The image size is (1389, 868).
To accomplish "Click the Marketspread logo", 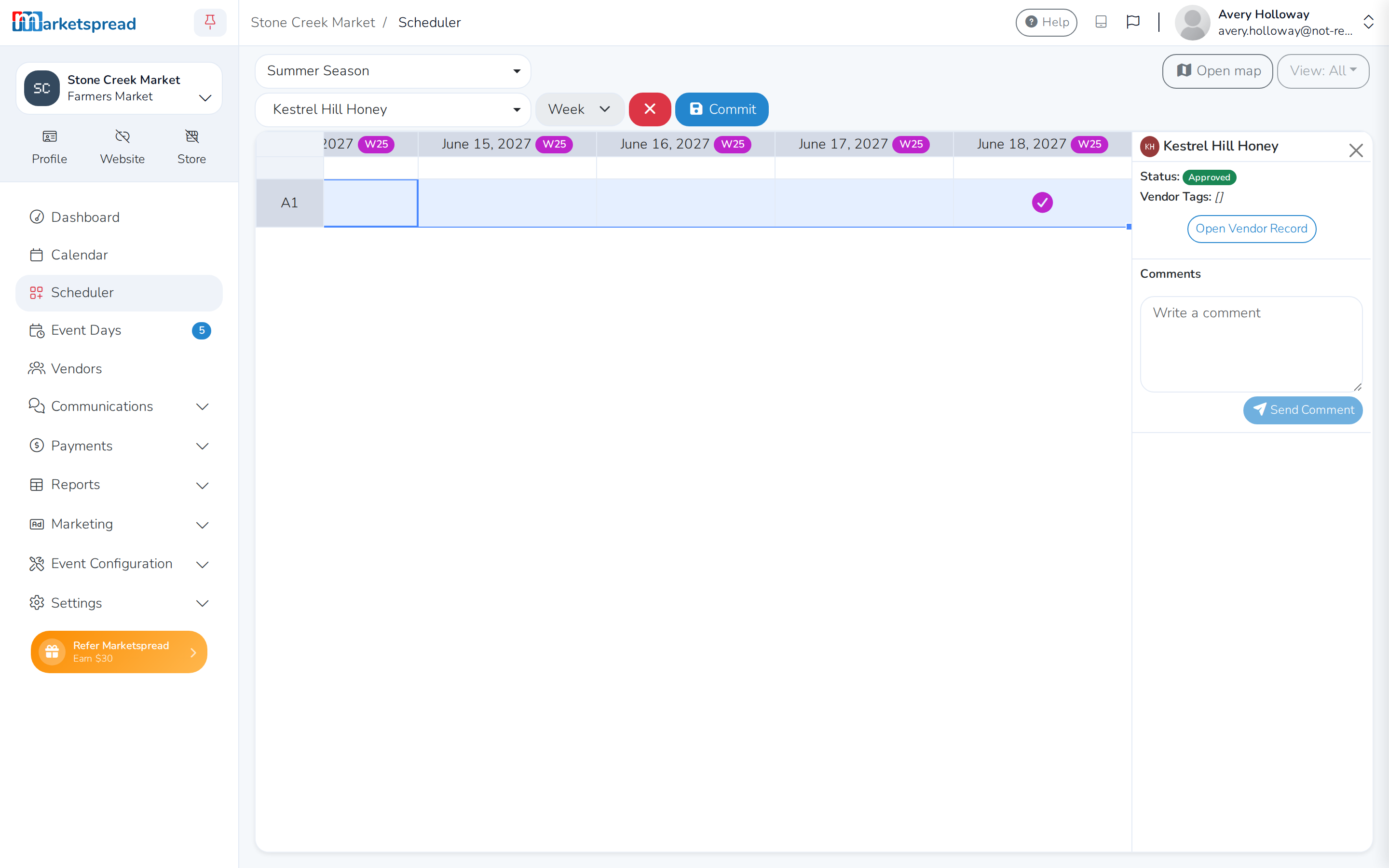I will click(74, 22).
